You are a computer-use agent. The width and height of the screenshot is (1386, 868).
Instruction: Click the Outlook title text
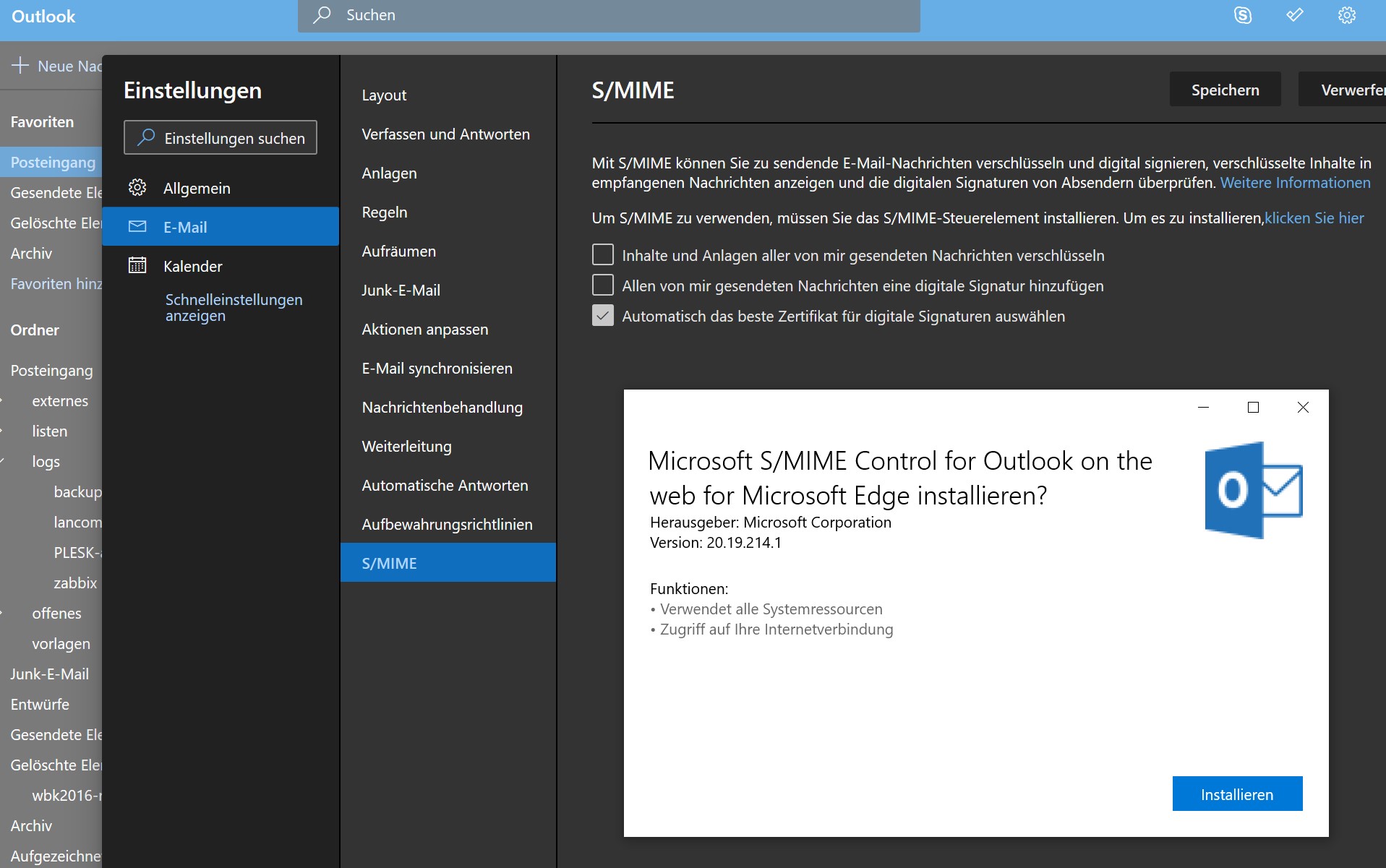click(43, 16)
